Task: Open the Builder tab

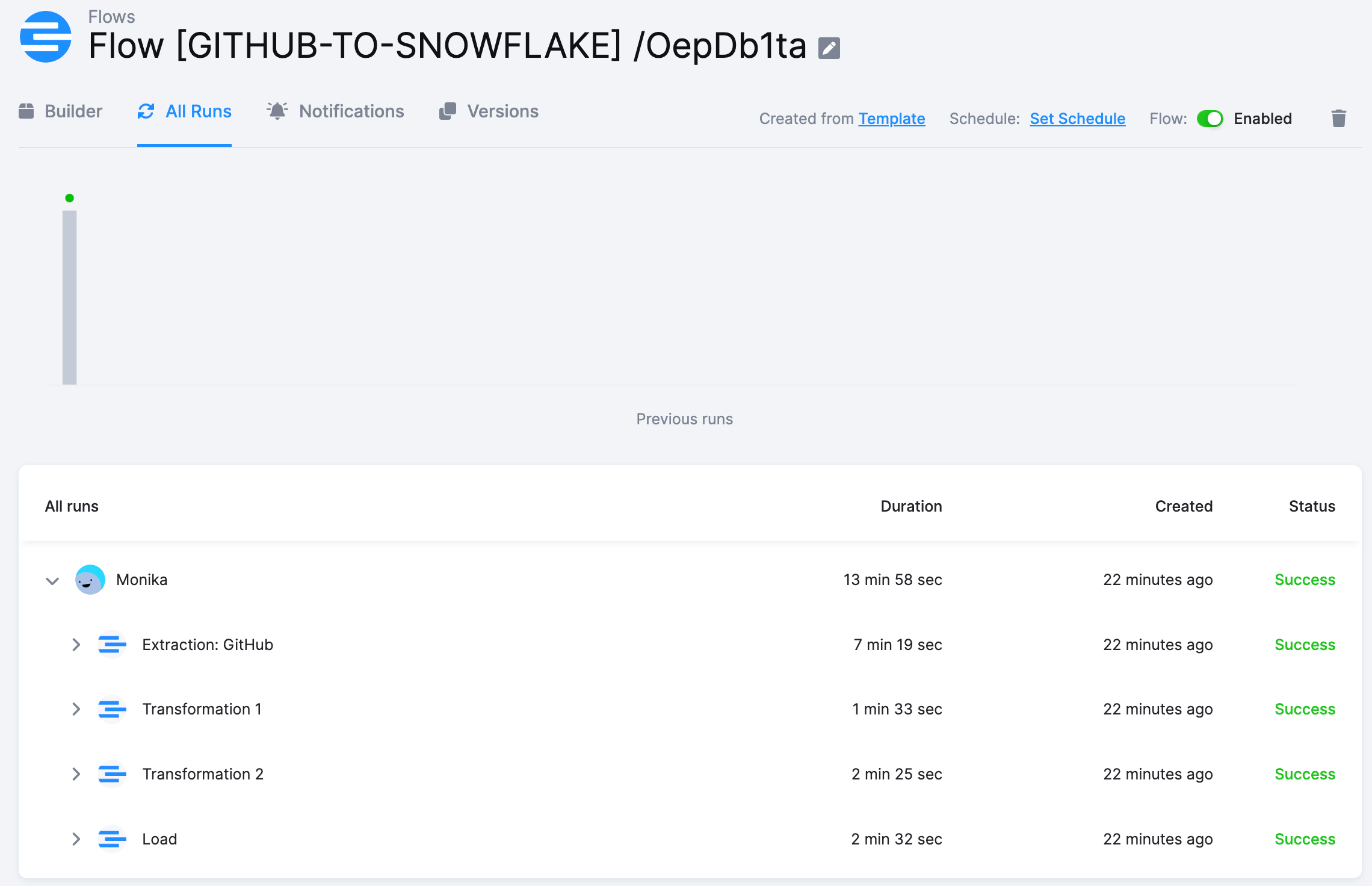Action: click(74, 111)
